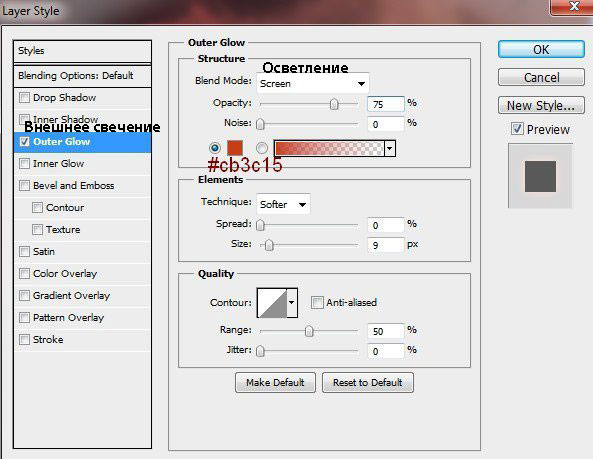Click the Size slider handle
This screenshot has height=459, width=593.
[269, 245]
